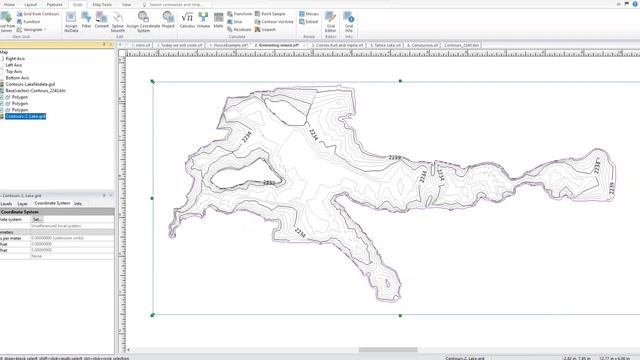The image size is (640, 360).
Task: Select the Point Sample tool
Action: (270, 14)
